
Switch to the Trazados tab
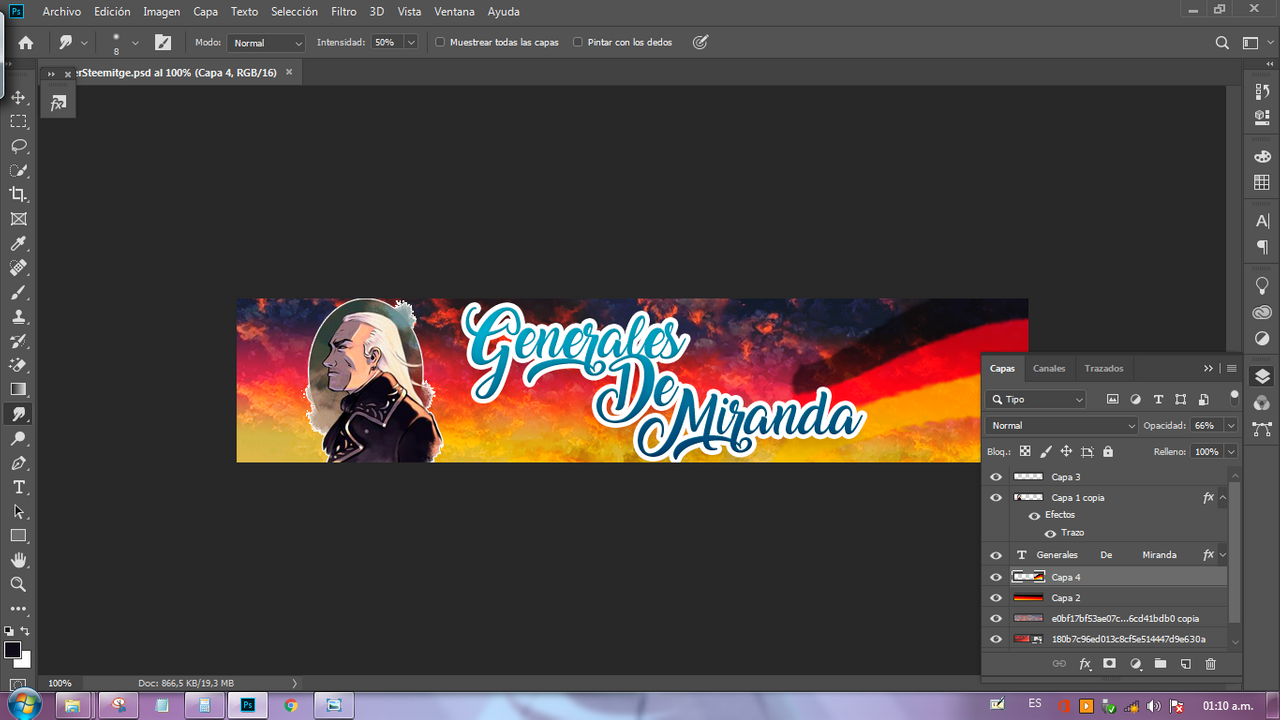1104,368
